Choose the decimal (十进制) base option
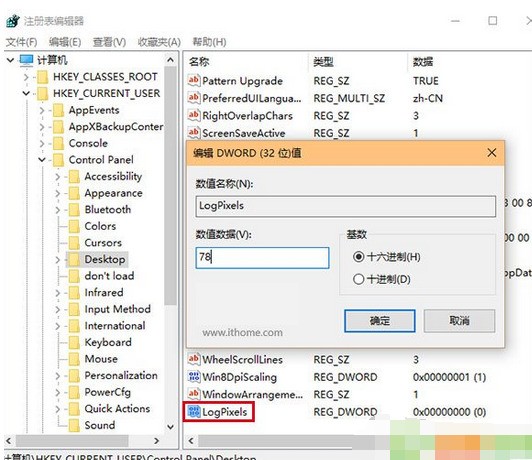This screenshot has width=532, height=460. (358, 279)
